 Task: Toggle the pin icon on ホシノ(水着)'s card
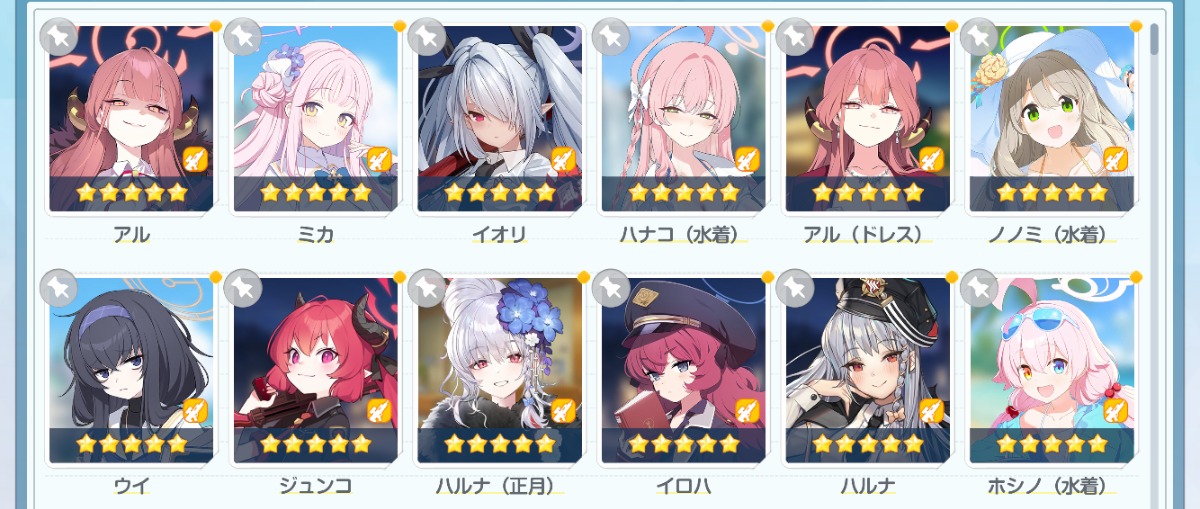979,289
